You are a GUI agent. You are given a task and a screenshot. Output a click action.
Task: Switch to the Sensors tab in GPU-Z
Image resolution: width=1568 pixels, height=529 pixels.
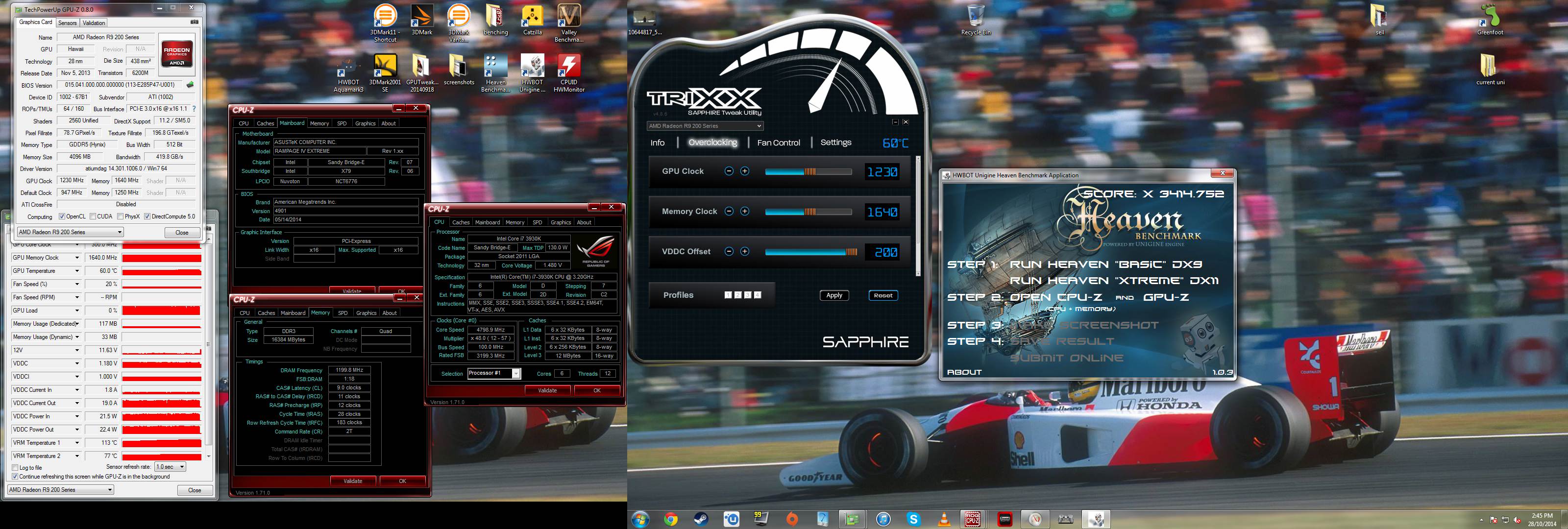[x=68, y=23]
